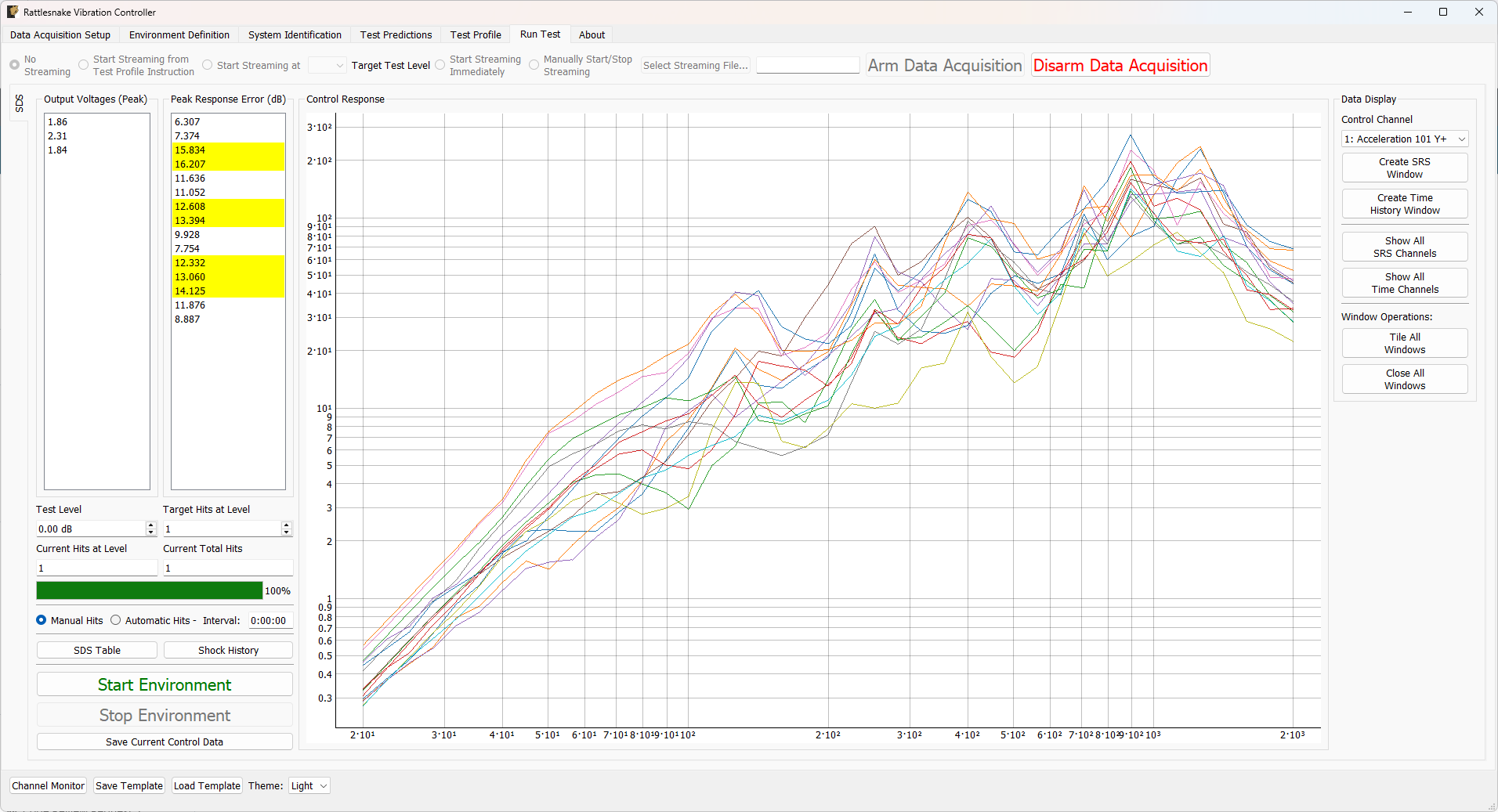Select output voltage value 1.86
1498x812 pixels.
97,122
